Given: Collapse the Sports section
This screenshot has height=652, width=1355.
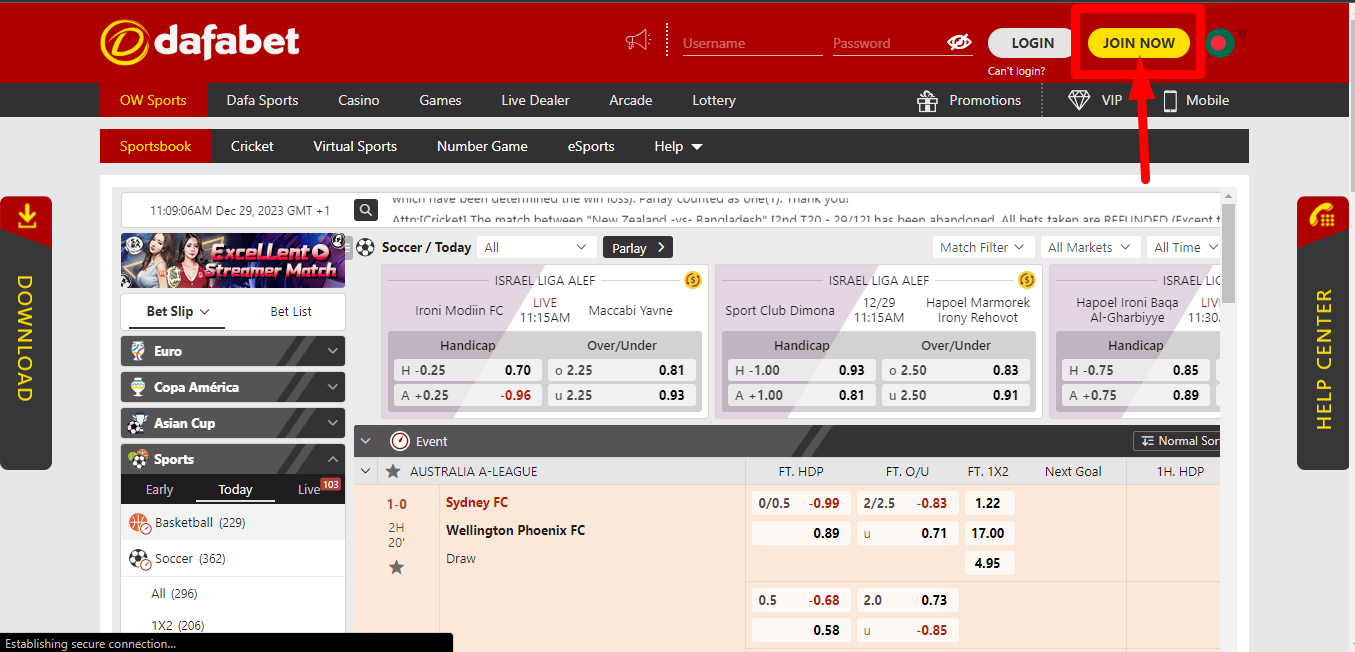Looking at the screenshot, I should (x=333, y=459).
